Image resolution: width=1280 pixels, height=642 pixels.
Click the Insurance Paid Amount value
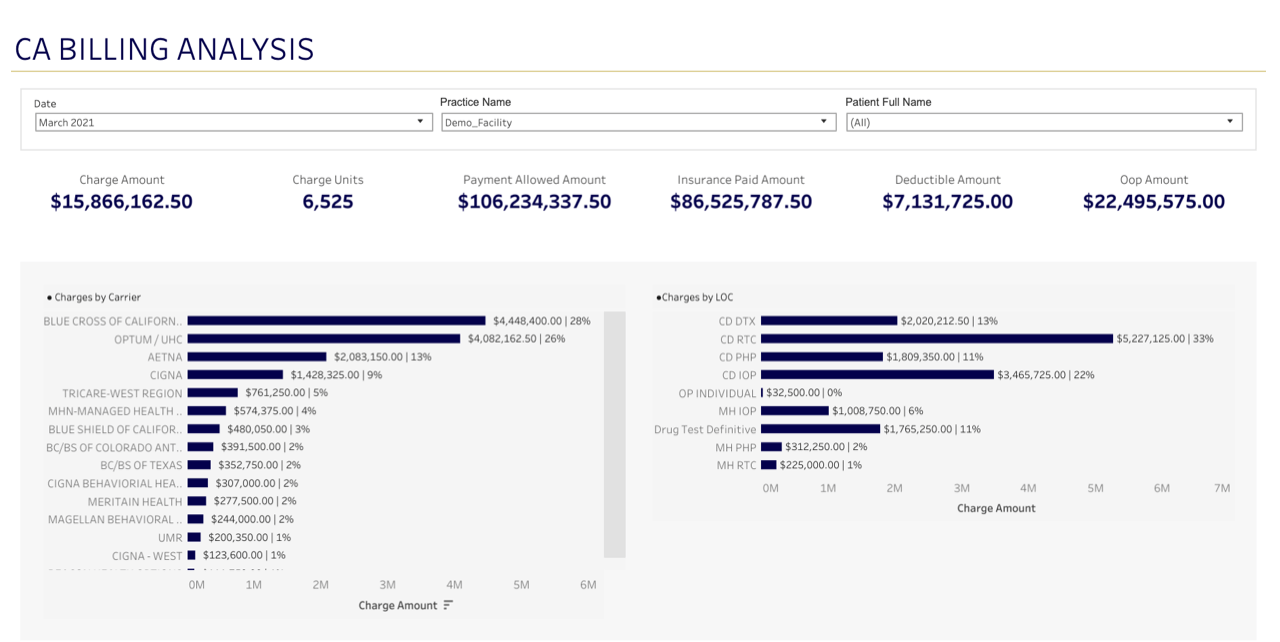click(740, 202)
